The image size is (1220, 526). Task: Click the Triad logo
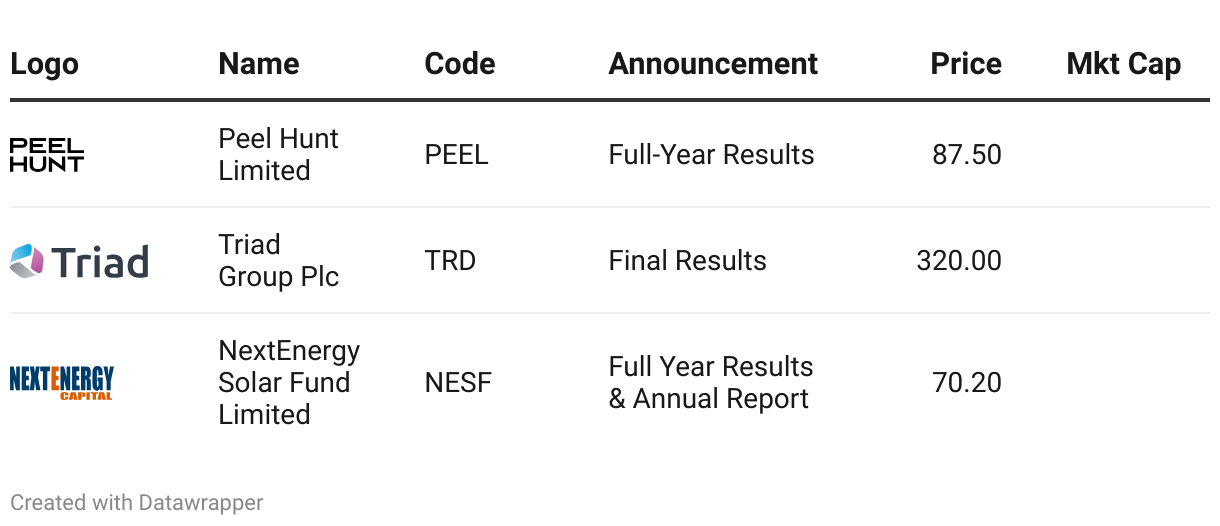(79, 261)
